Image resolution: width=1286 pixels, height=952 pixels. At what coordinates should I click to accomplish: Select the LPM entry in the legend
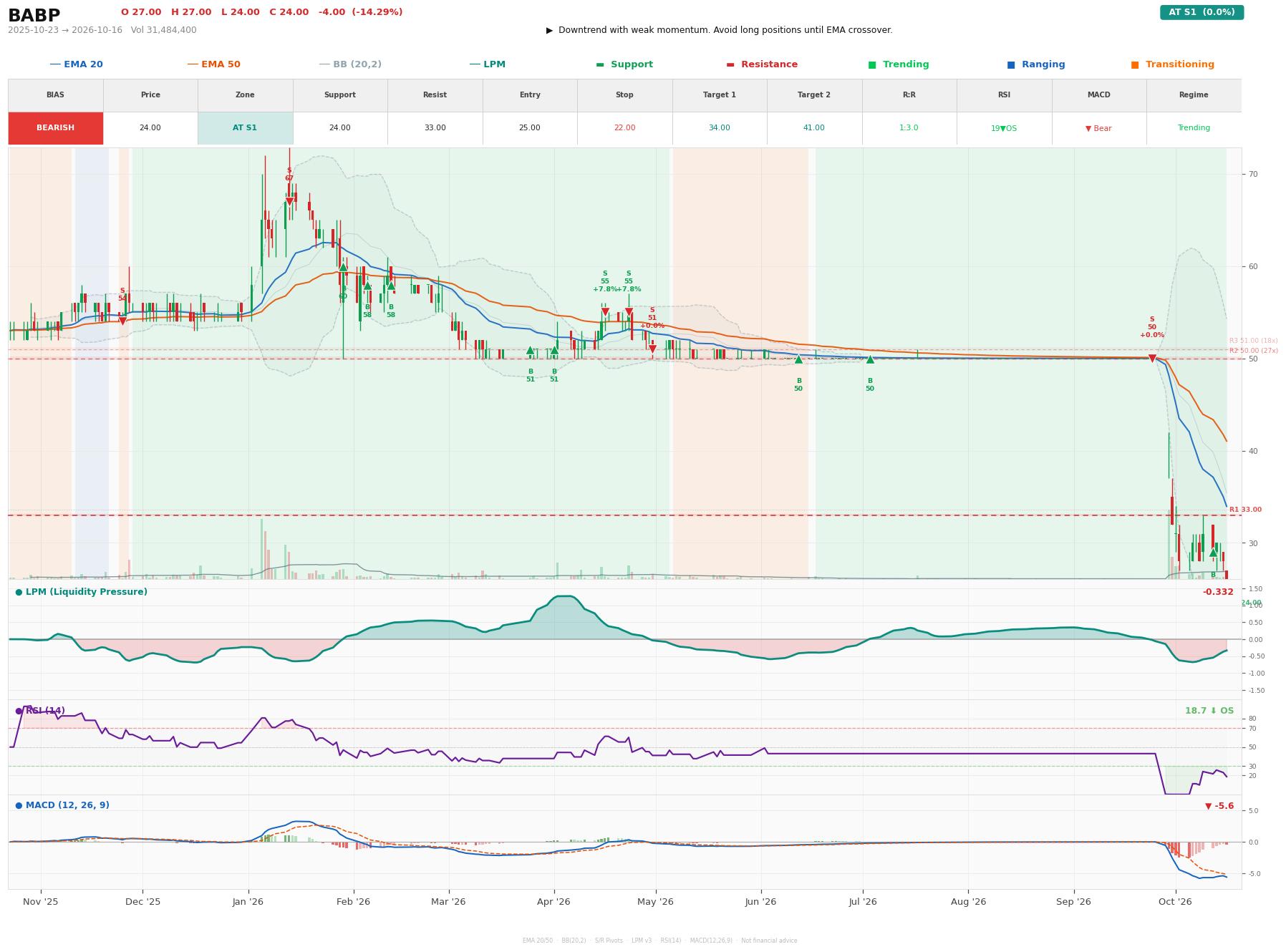(x=488, y=64)
